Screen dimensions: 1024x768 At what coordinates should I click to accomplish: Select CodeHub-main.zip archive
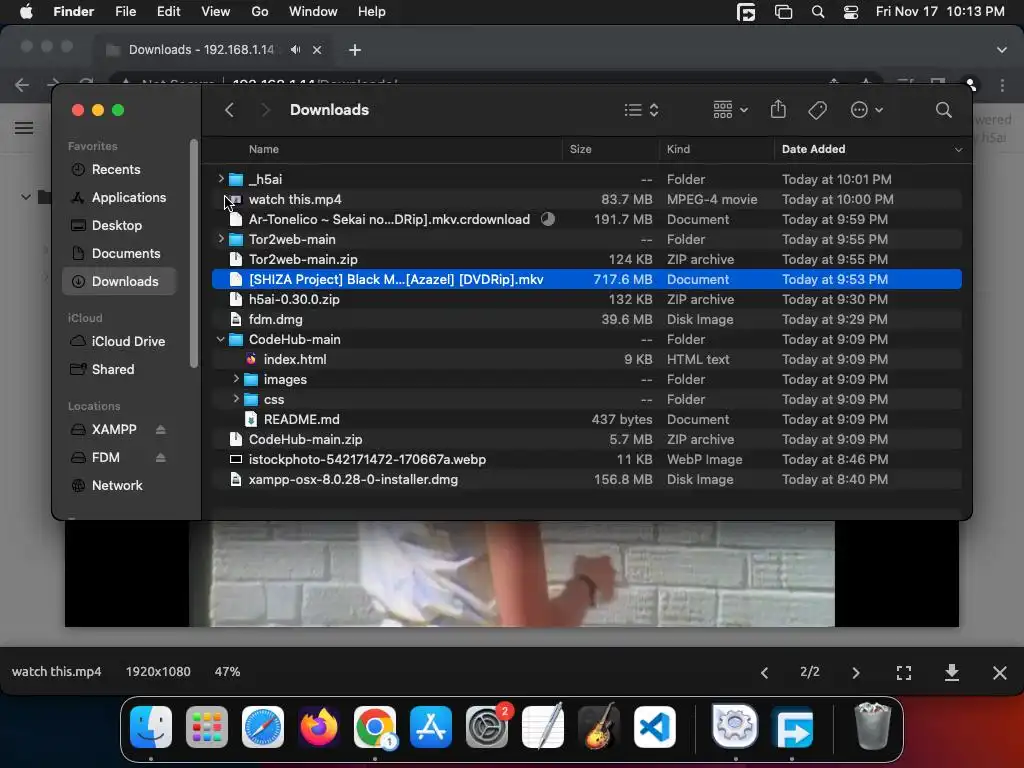coord(586,440)
